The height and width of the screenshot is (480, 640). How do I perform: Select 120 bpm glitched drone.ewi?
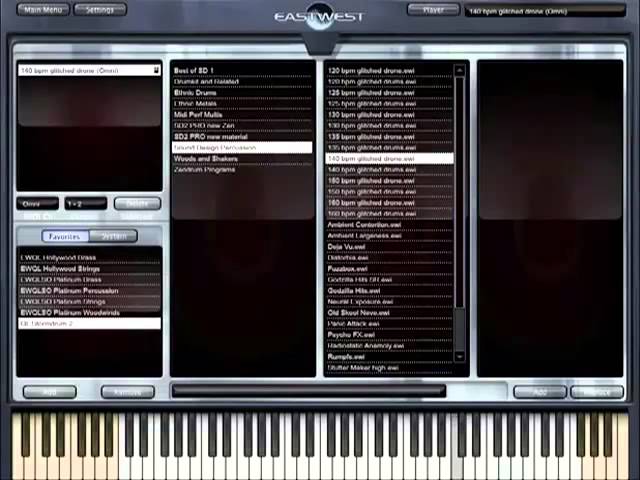coord(389,70)
